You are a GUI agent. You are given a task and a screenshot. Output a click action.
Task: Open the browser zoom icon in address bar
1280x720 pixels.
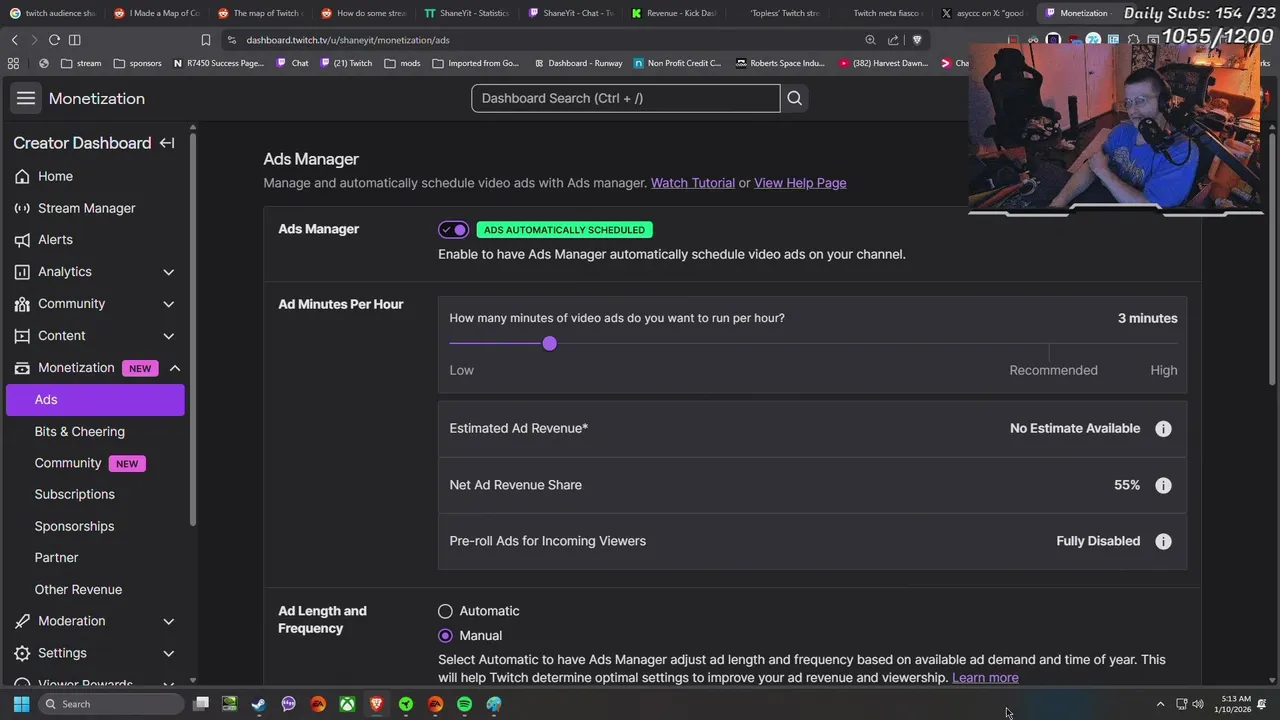point(870,40)
